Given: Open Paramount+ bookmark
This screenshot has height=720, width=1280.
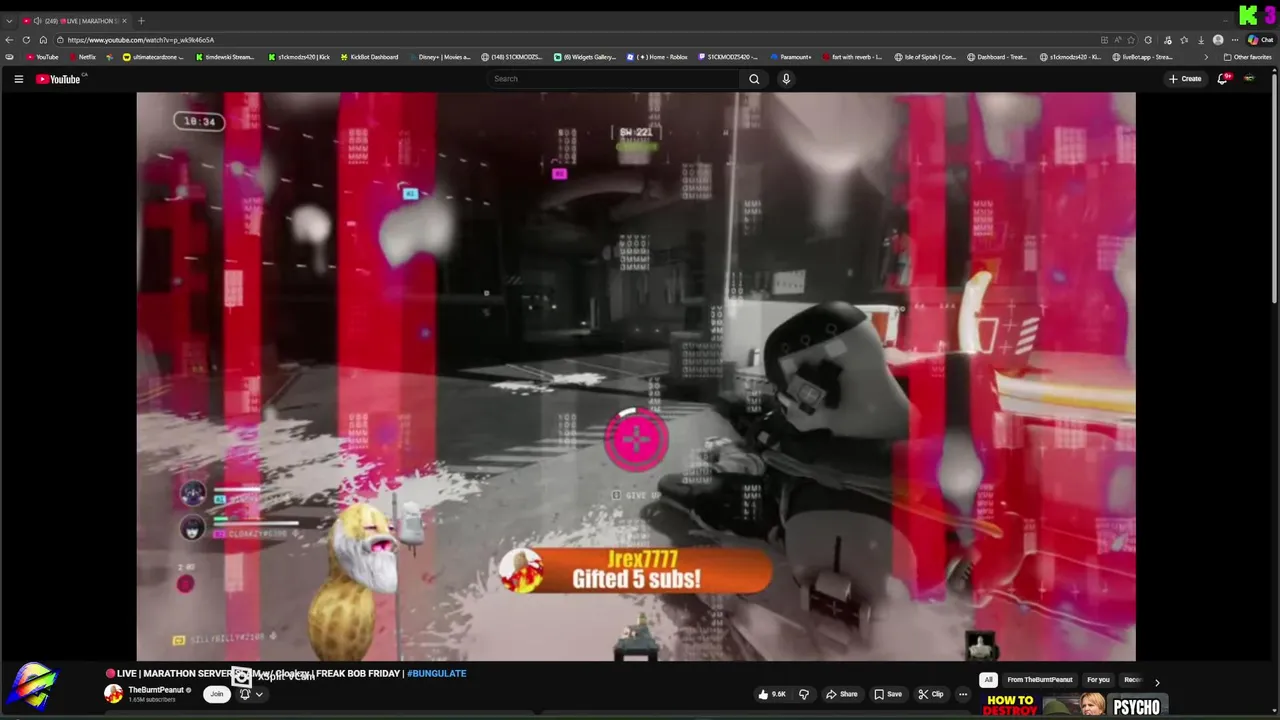Looking at the screenshot, I should 791,57.
